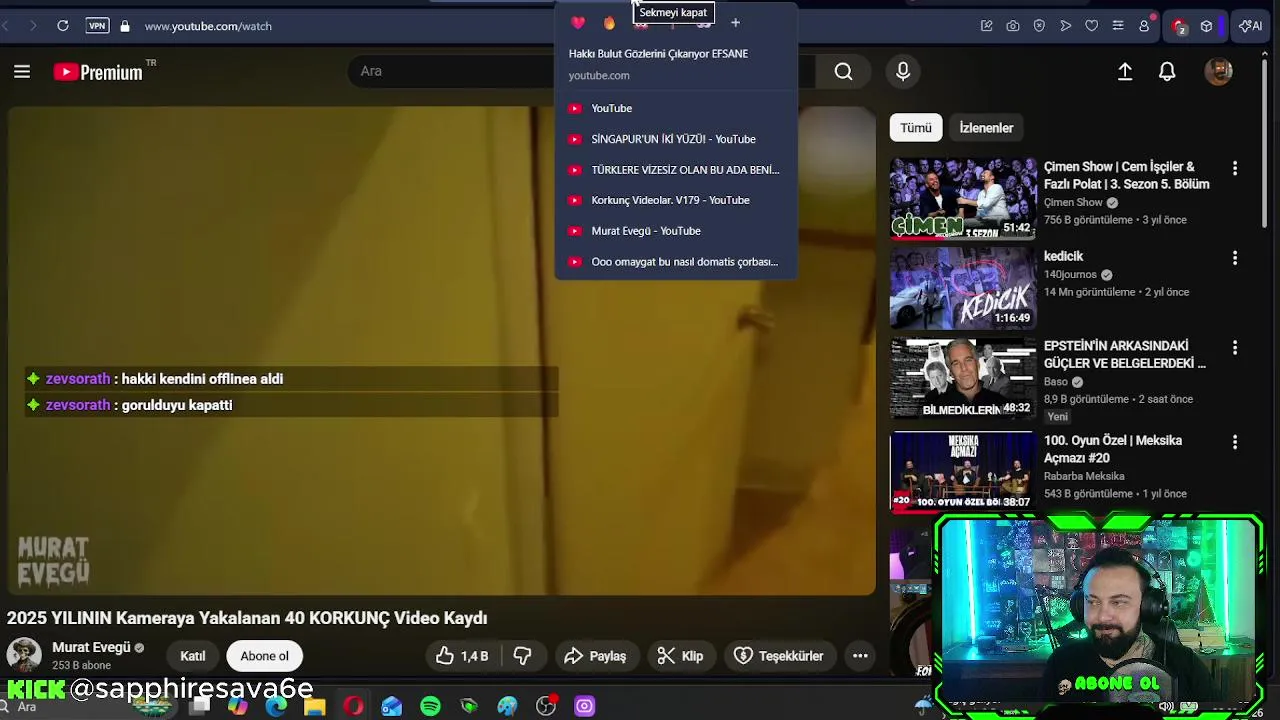The height and width of the screenshot is (720, 1280).
Task: Open the Opera AI assistant button
Action: point(1250,26)
